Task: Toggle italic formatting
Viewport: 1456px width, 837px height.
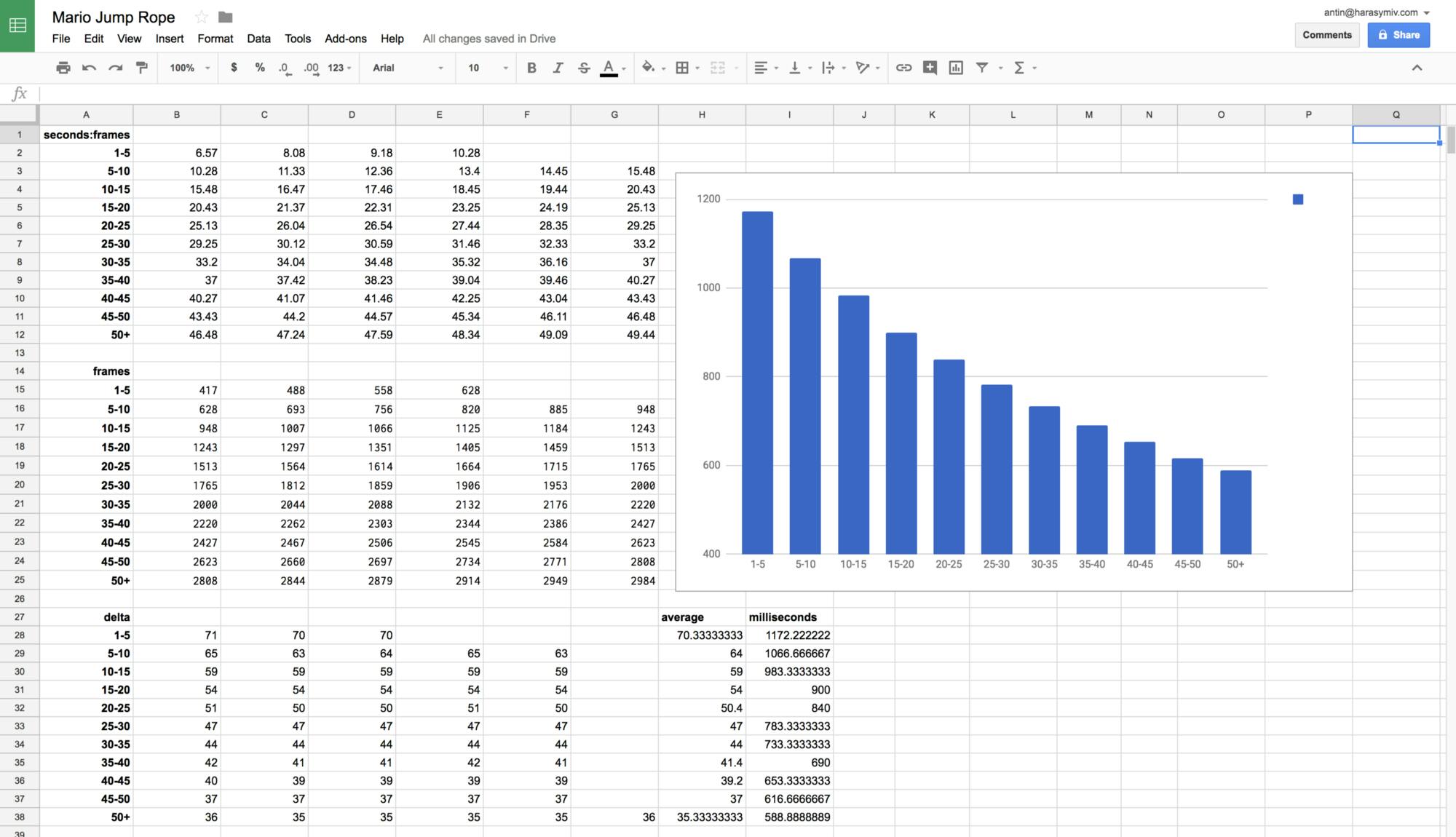Action: (x=558, y=68)
